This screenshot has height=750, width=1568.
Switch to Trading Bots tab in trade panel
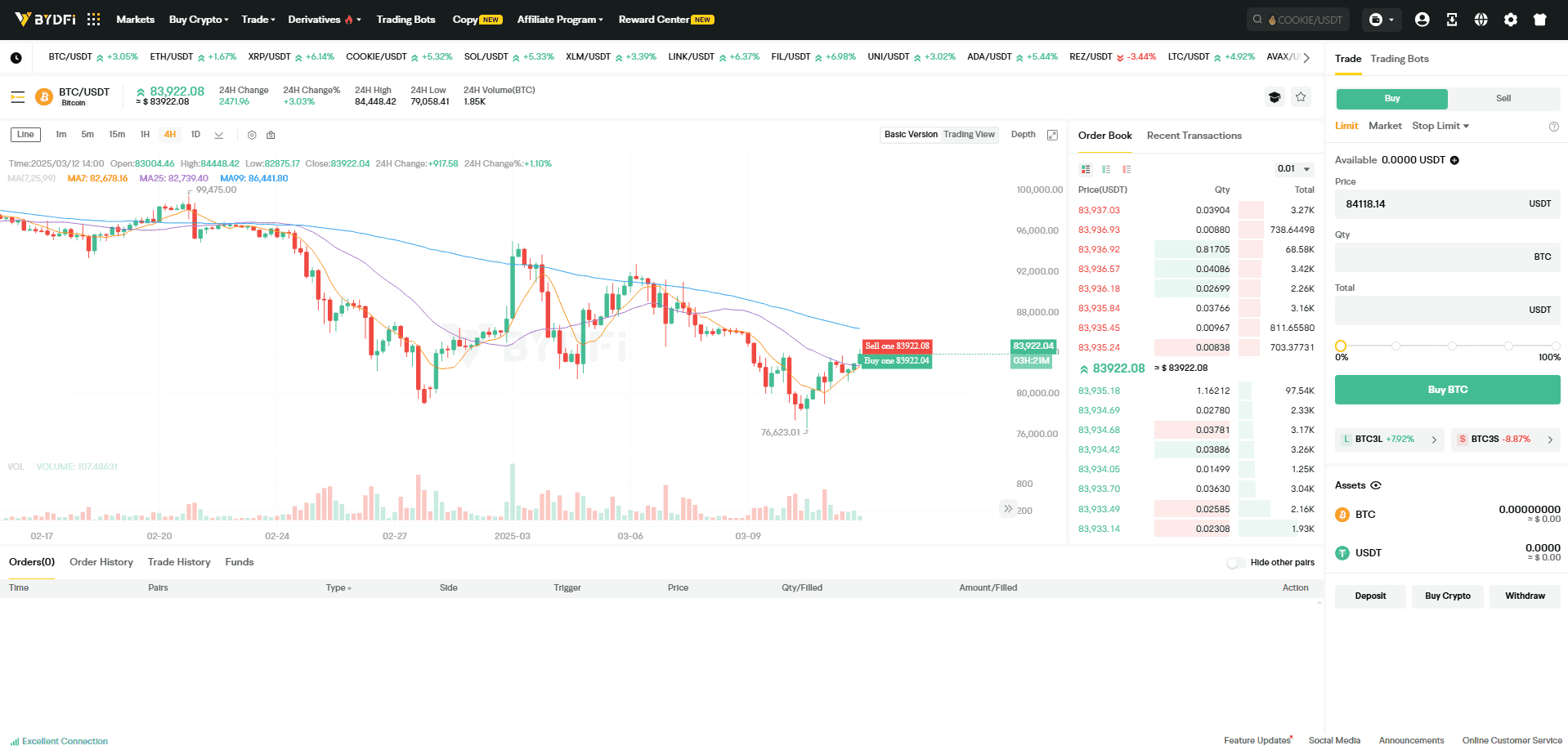1400,59
